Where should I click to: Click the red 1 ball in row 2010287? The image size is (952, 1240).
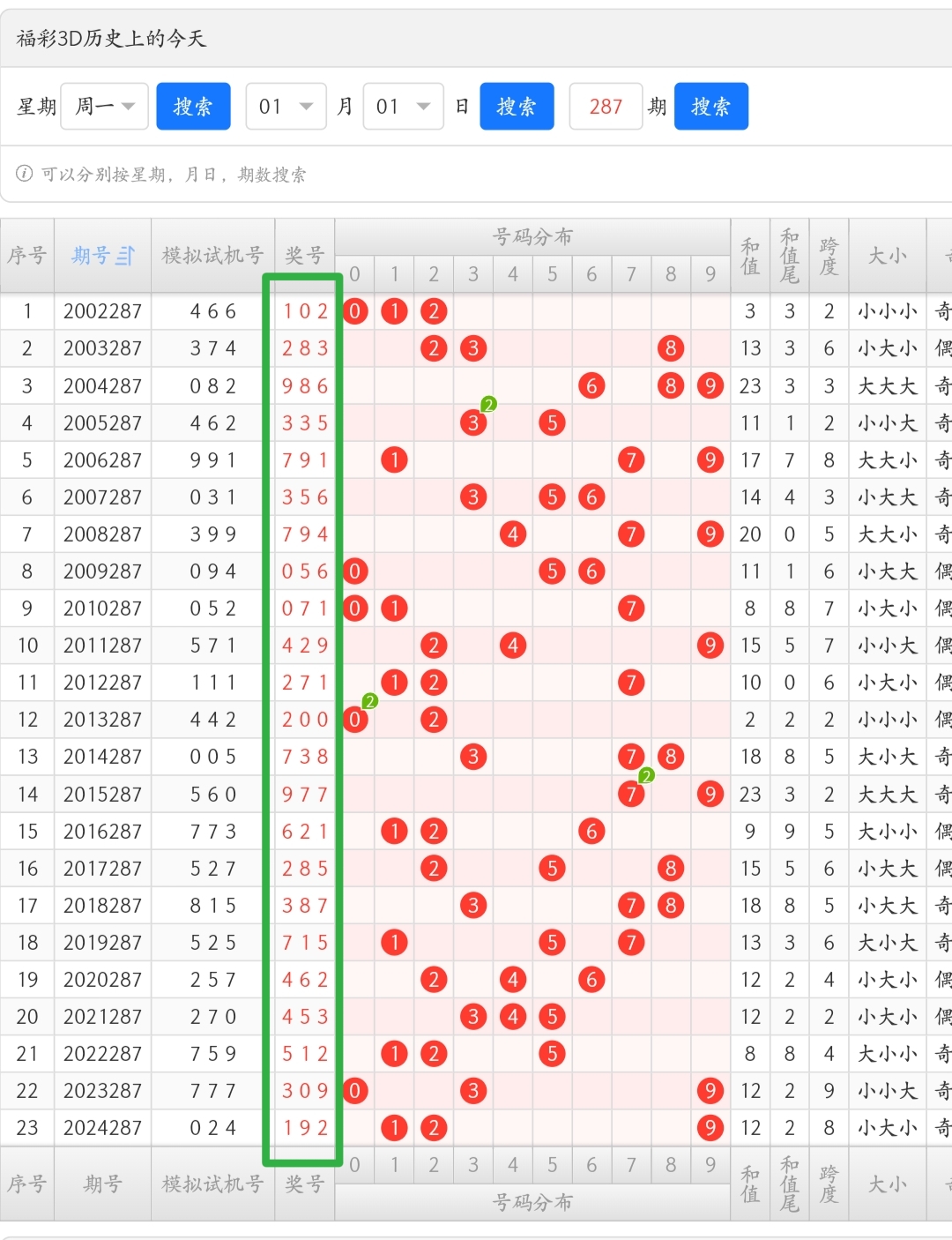point(394,609)
